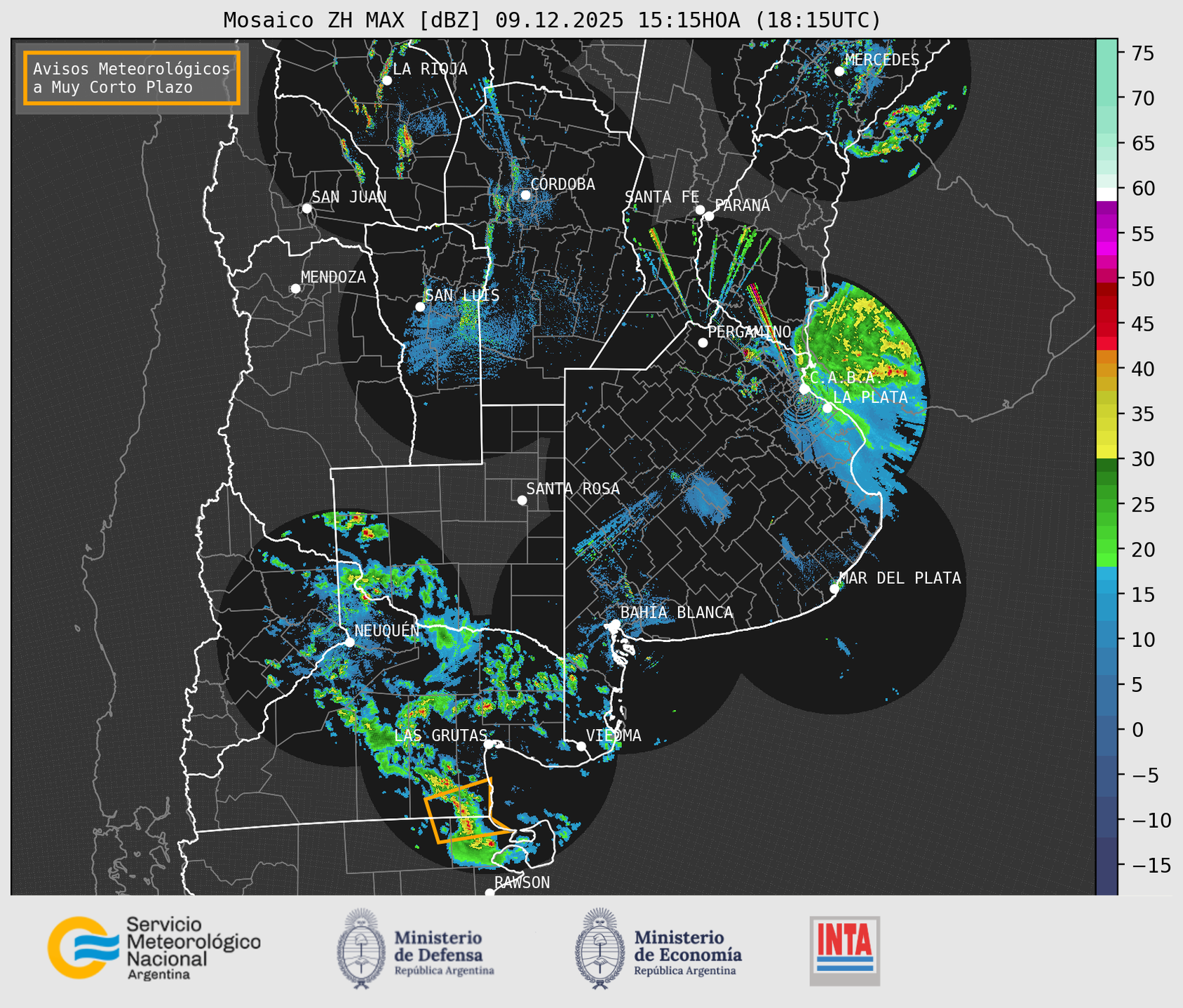Click the colorbar label 0
Screen dimensions: 1183x1008
coord(1137,730)
